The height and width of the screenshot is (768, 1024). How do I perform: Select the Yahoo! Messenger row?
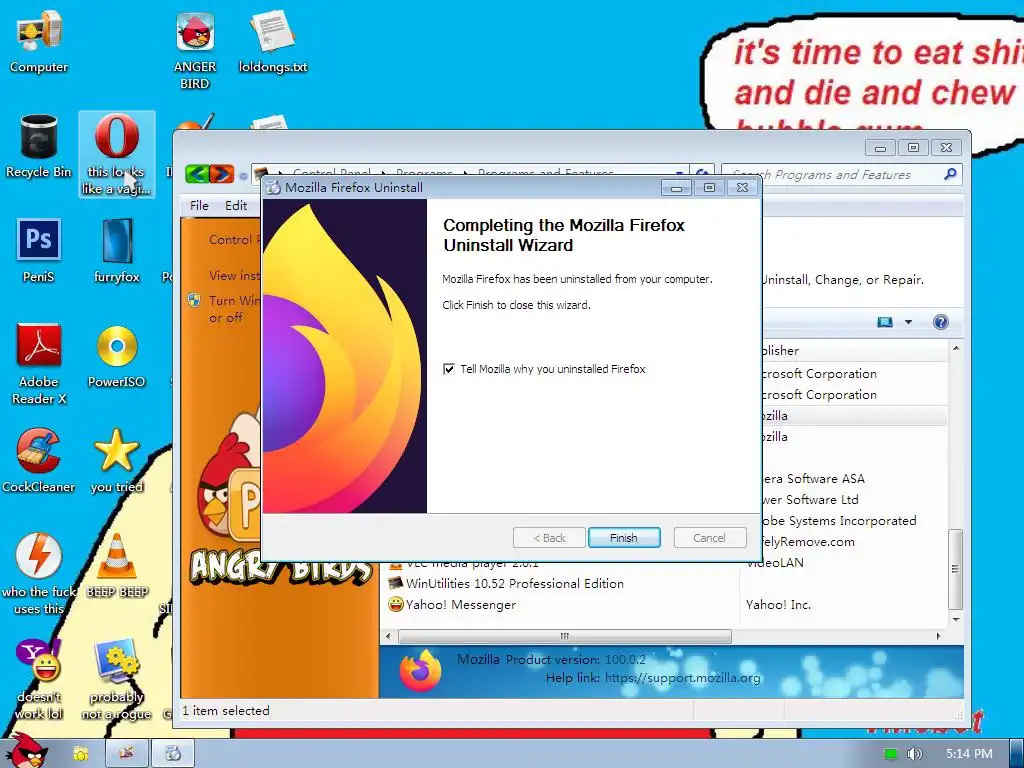click(666, 605)
